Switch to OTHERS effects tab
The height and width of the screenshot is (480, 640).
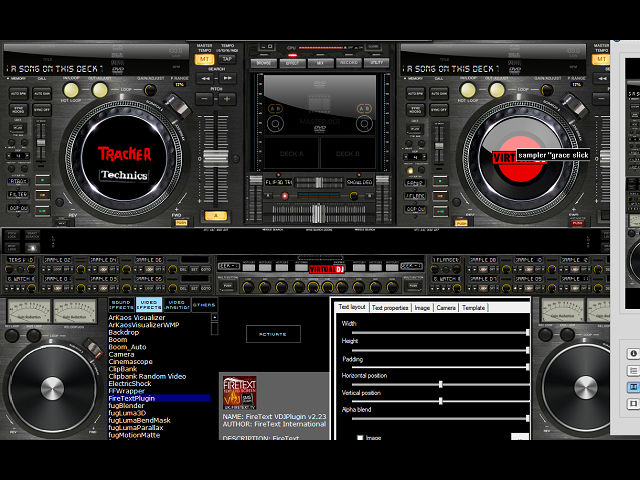(204, 305)
